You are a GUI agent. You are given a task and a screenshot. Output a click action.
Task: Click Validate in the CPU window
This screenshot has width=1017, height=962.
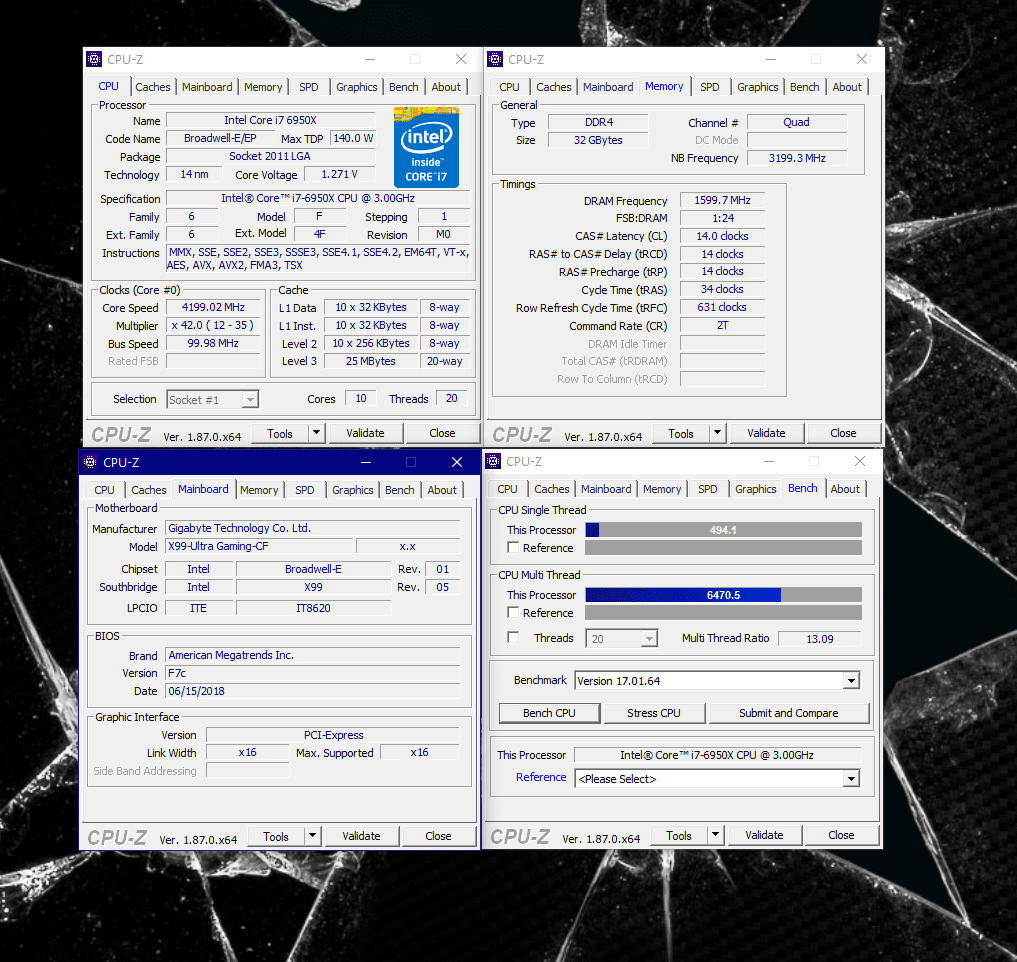tap(365, 433)
